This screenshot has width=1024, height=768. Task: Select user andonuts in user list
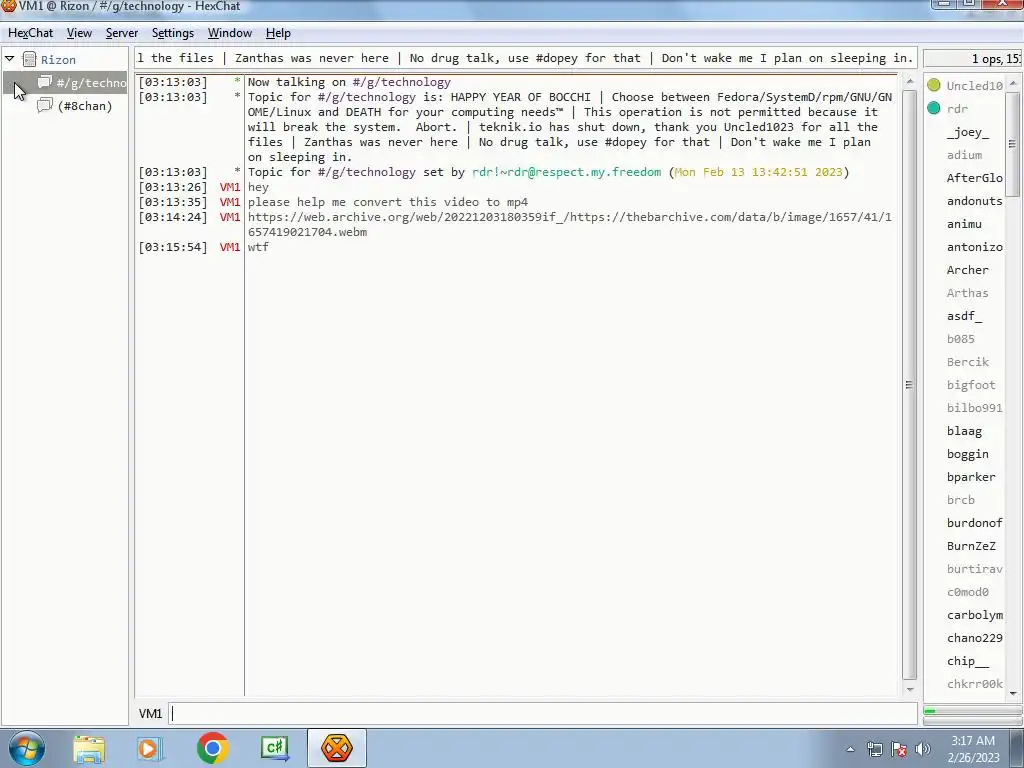coord(974,200)
